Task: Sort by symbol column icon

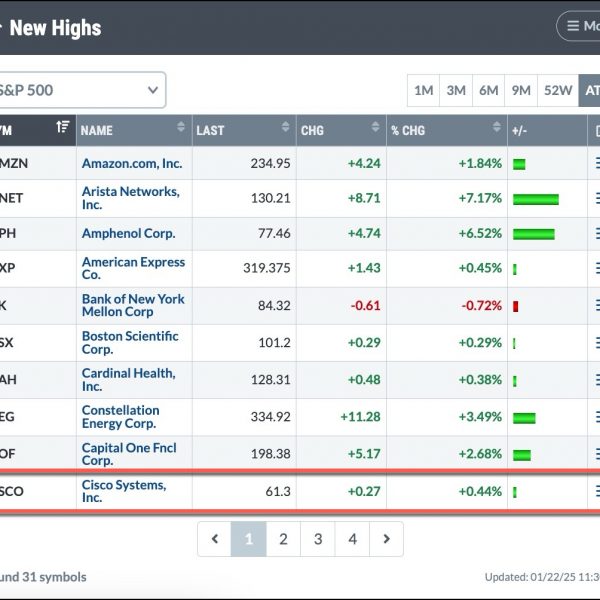Action: tap(63, 126)
